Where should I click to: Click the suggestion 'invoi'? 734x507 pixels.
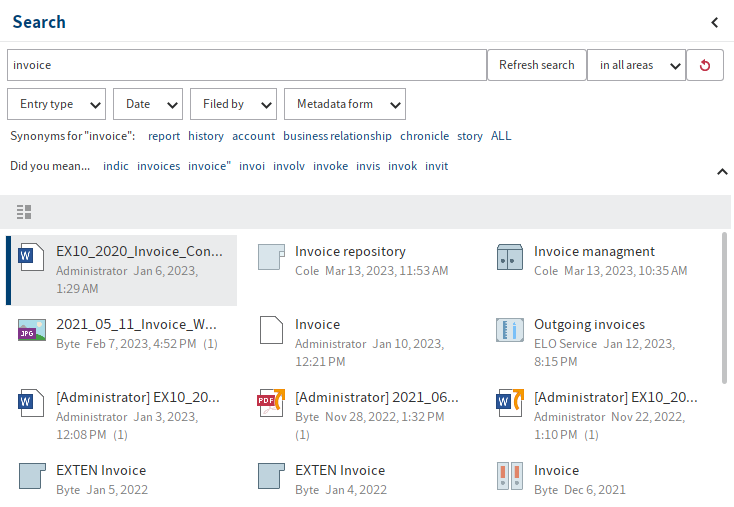[252, 166]
